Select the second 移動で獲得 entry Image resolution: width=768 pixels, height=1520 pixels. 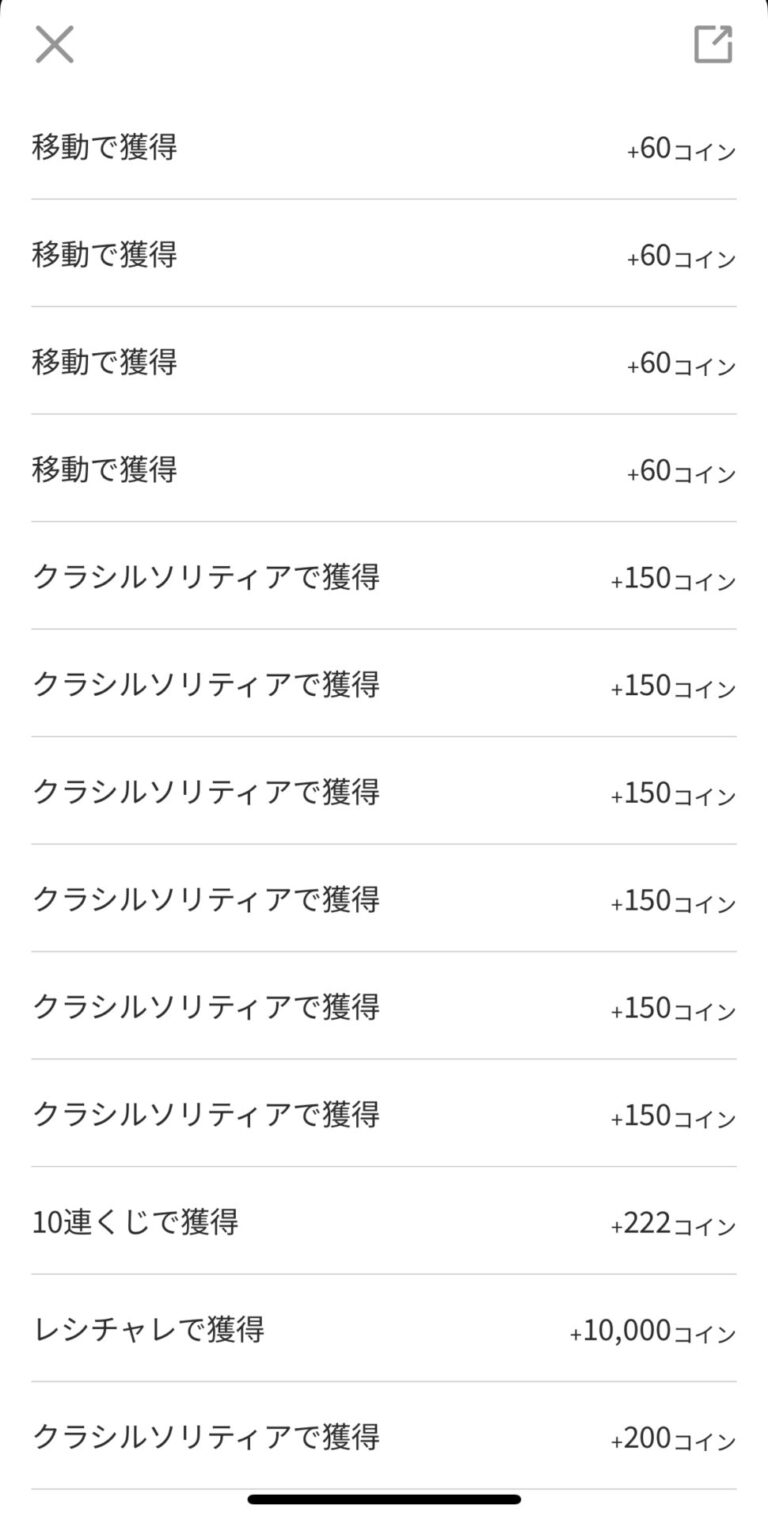coord(104,255)
